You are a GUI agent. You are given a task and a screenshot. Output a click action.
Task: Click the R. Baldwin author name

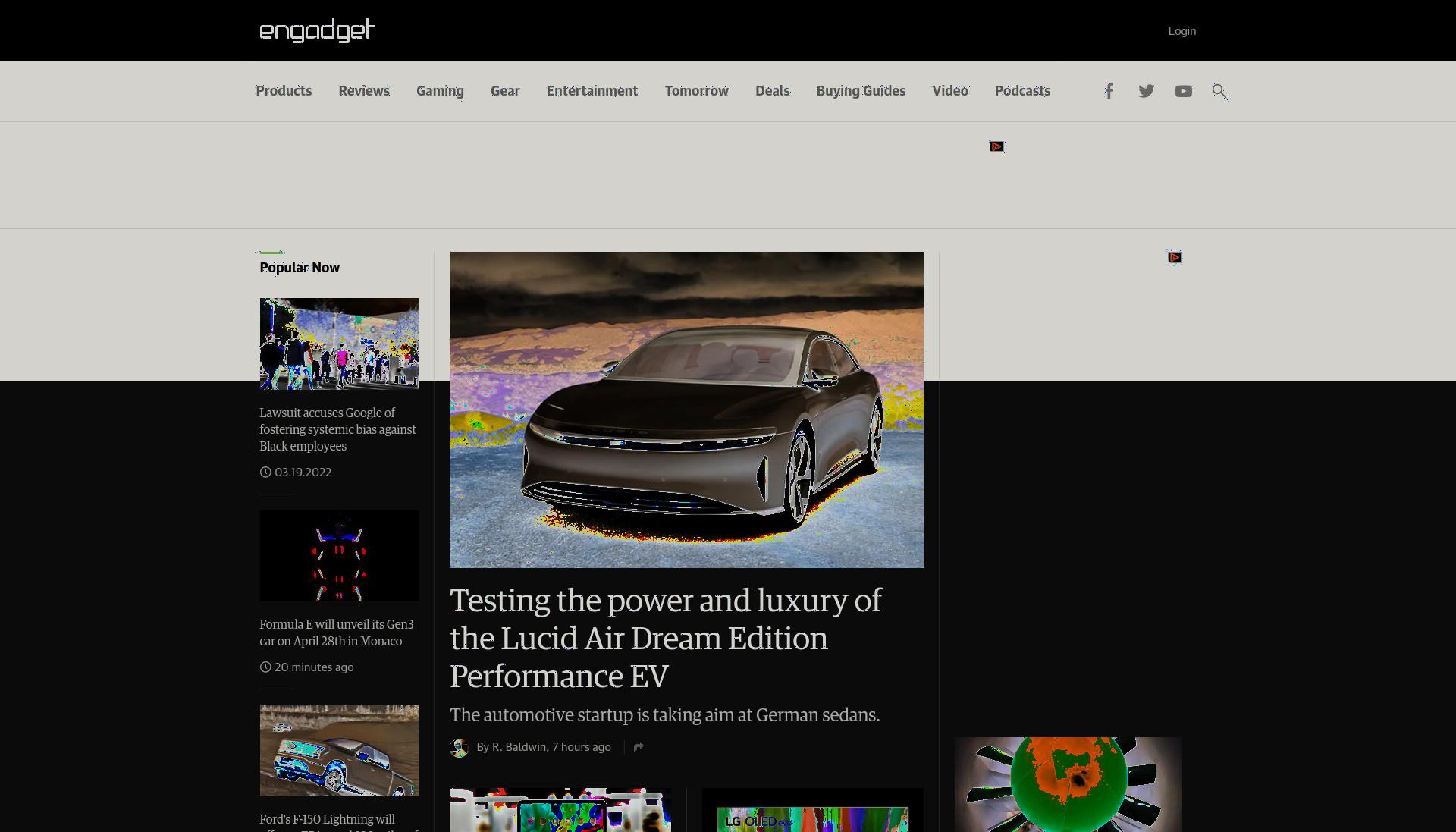[519, 747]
